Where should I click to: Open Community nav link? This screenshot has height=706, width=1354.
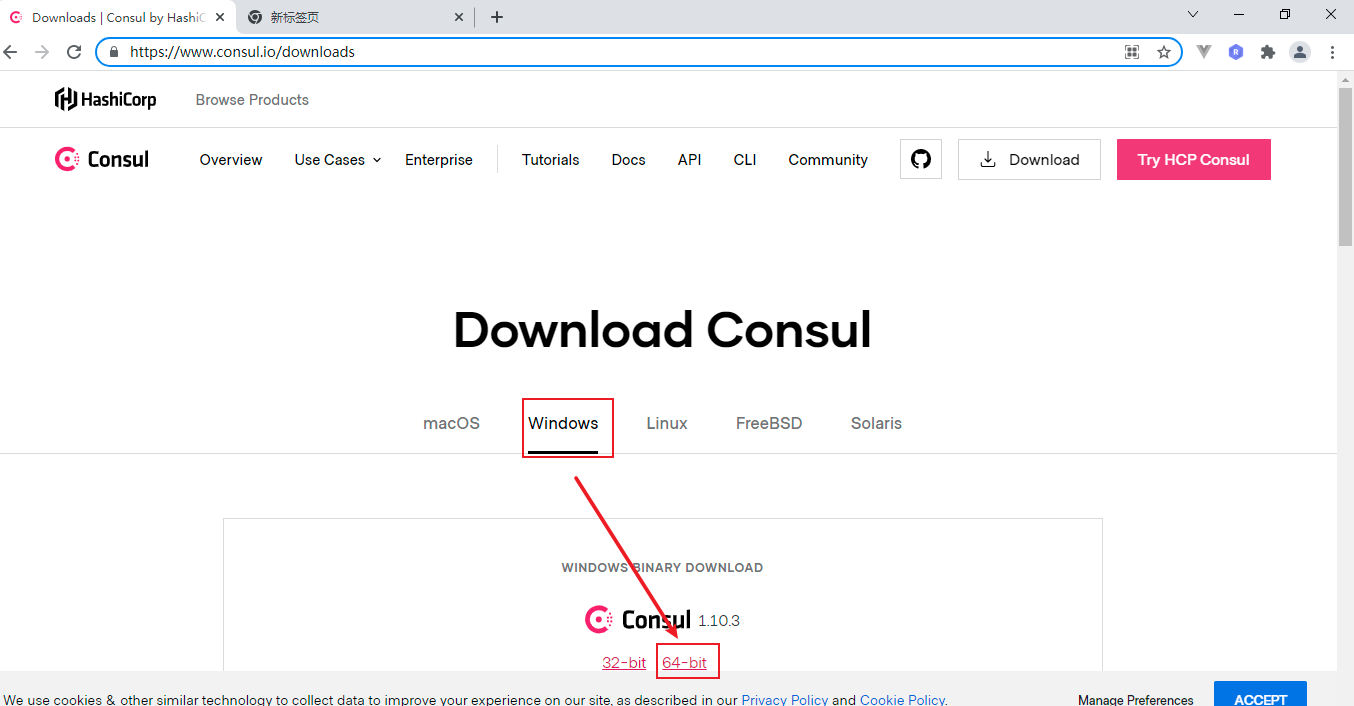[x=828, y=160]
